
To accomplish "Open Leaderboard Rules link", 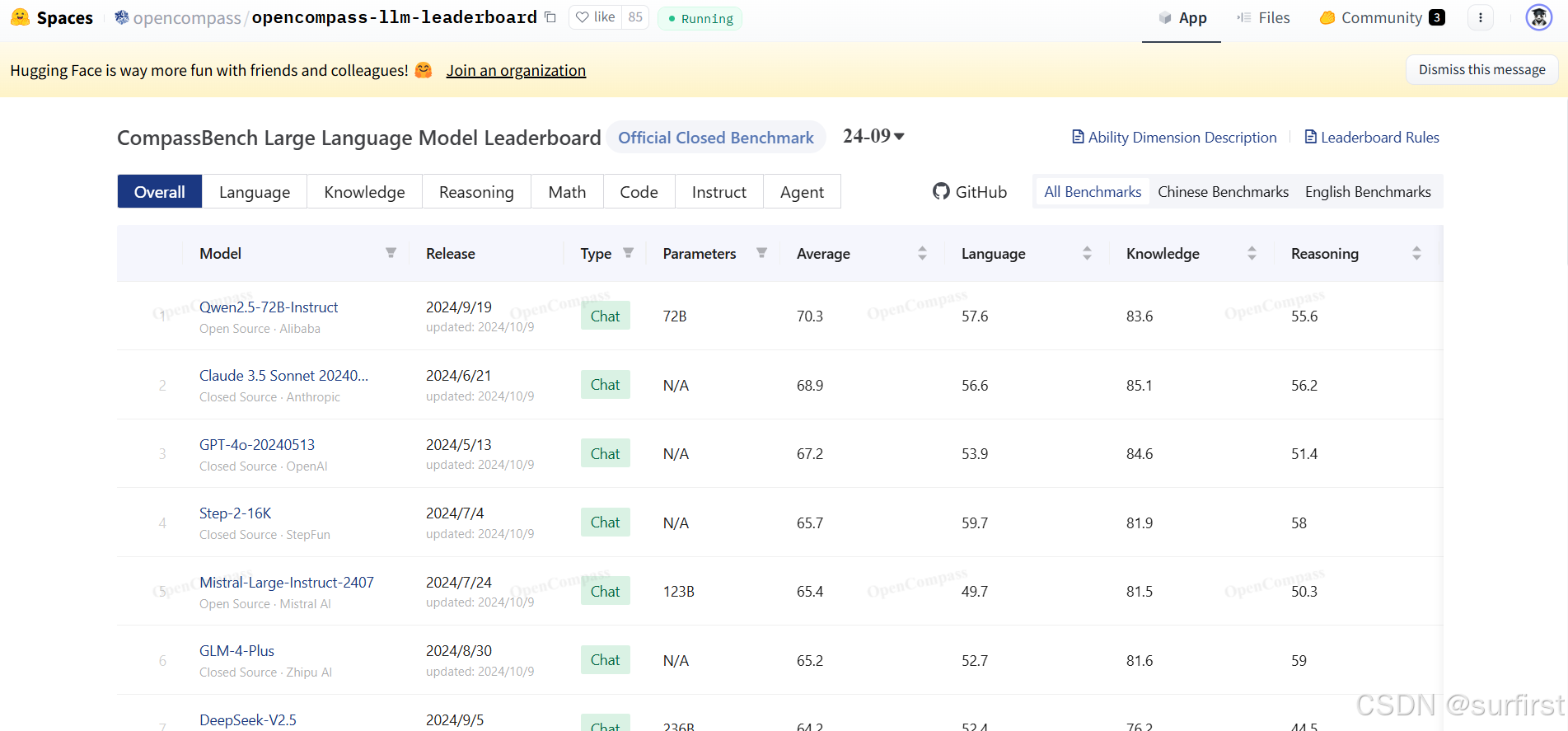I will (1372, 138).
